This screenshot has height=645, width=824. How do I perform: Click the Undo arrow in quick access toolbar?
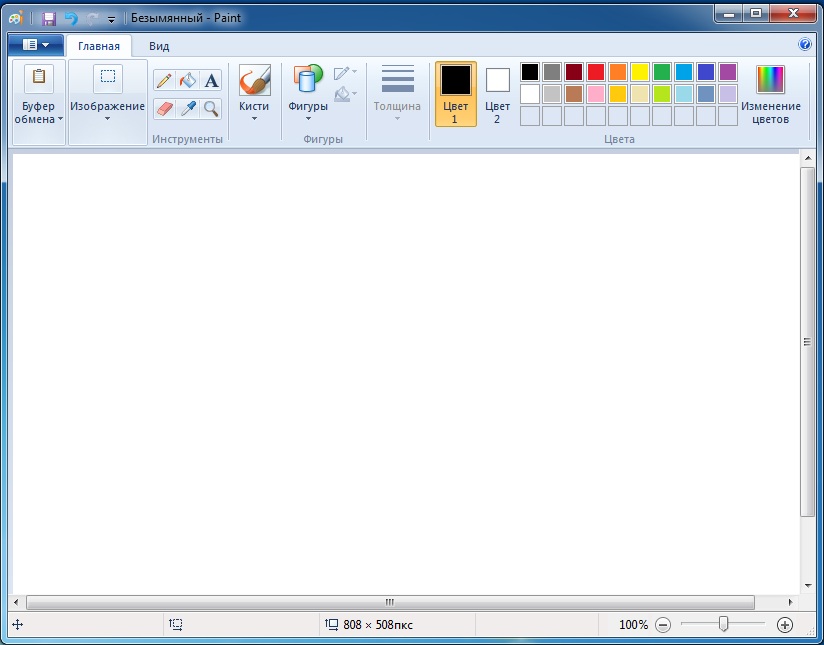71,19
